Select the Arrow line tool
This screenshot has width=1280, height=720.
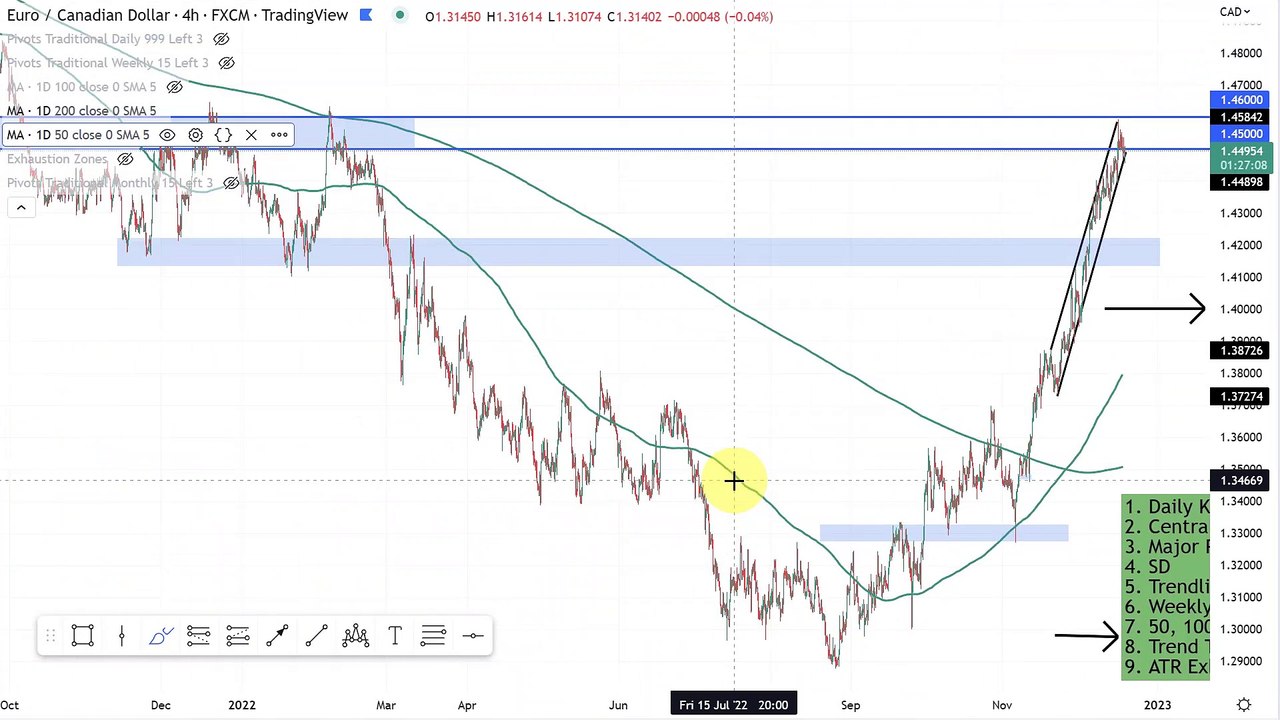click(x=277, y=636)
